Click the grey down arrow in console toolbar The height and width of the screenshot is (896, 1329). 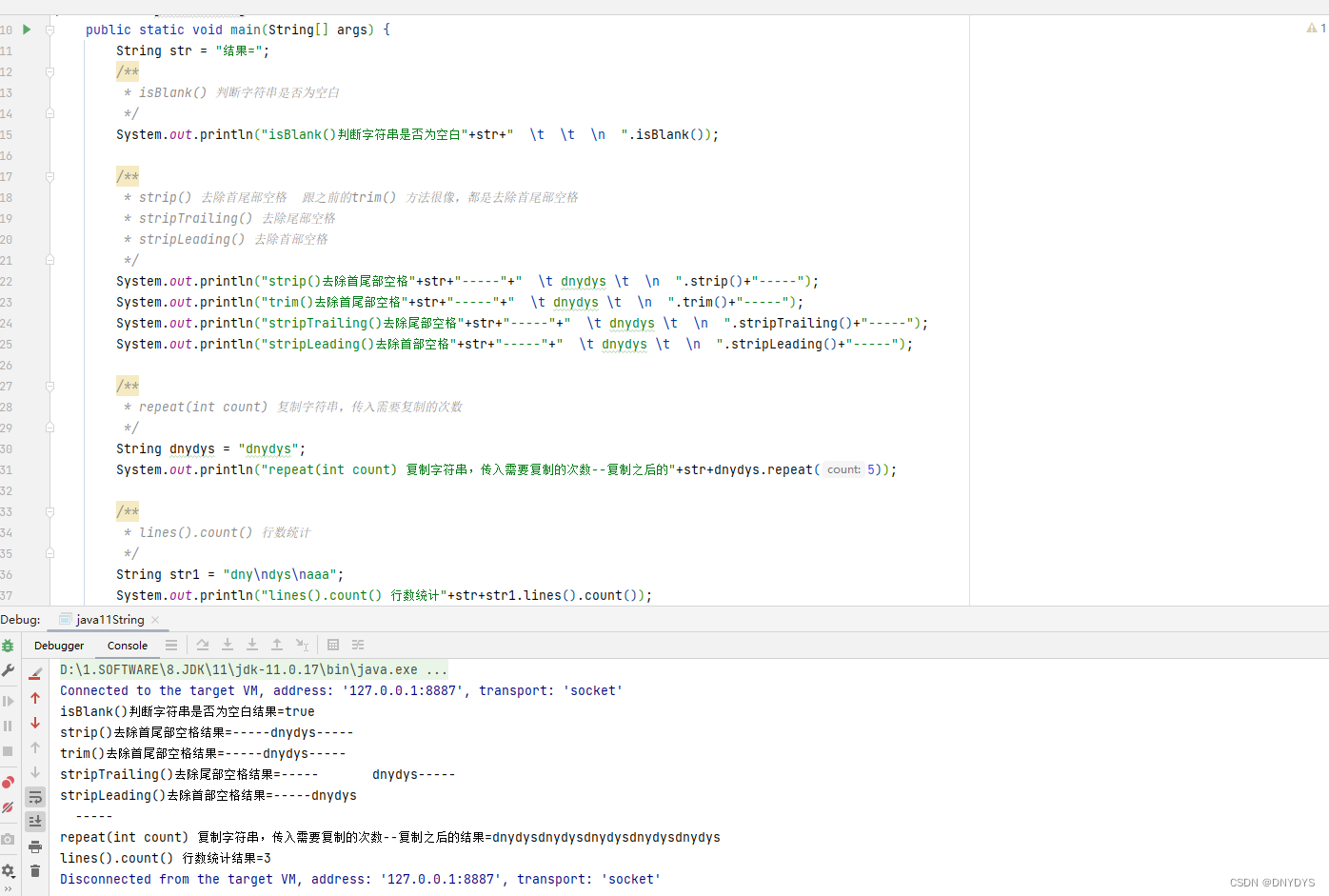35,772
